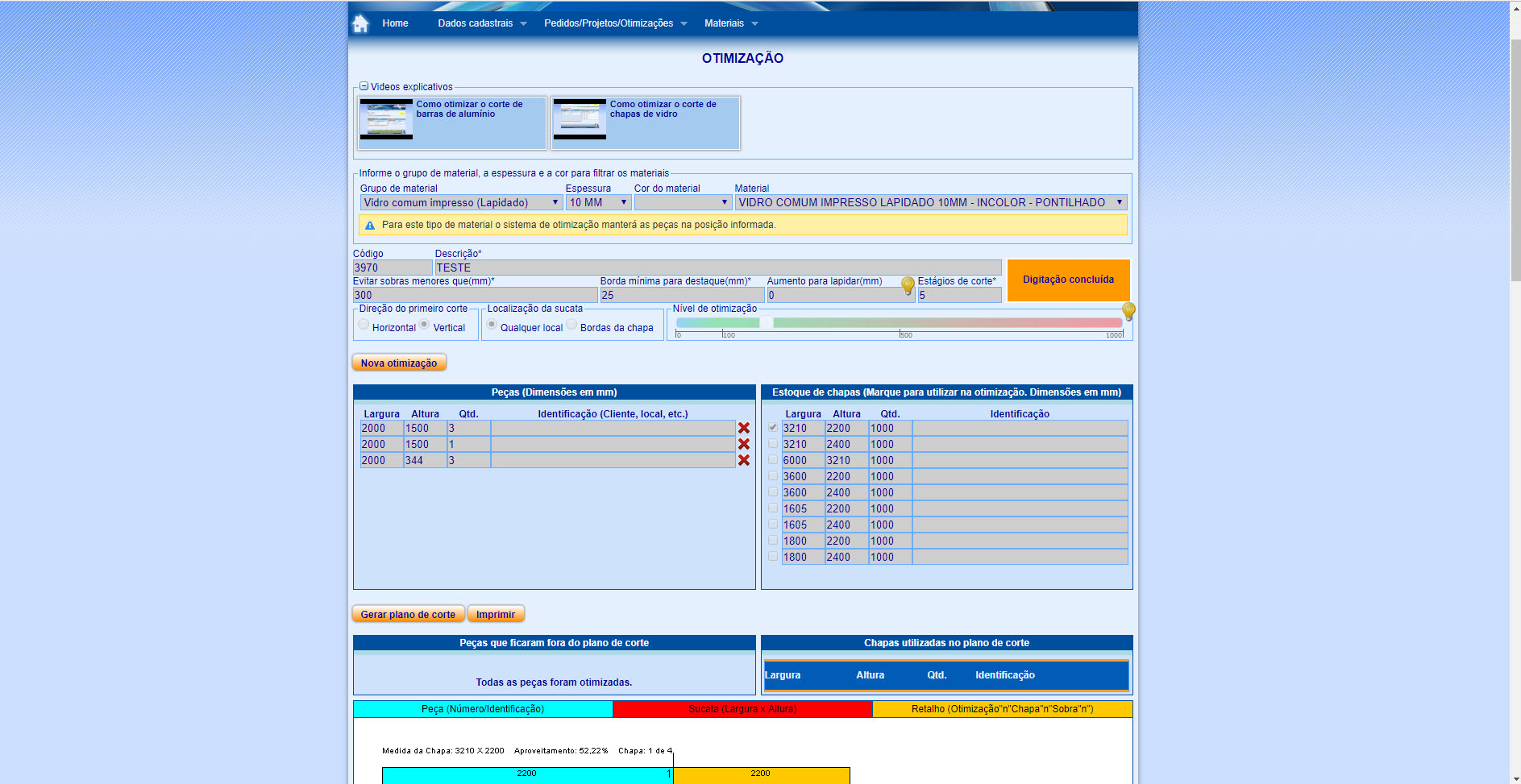
Task: Open Grupo de material dropdown
Action: click(x=460, y=202)
